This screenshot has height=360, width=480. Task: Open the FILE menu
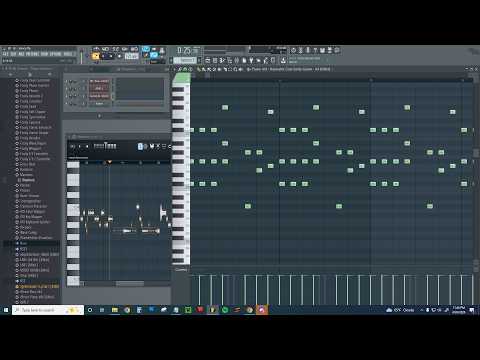click(x=5, y=54)
